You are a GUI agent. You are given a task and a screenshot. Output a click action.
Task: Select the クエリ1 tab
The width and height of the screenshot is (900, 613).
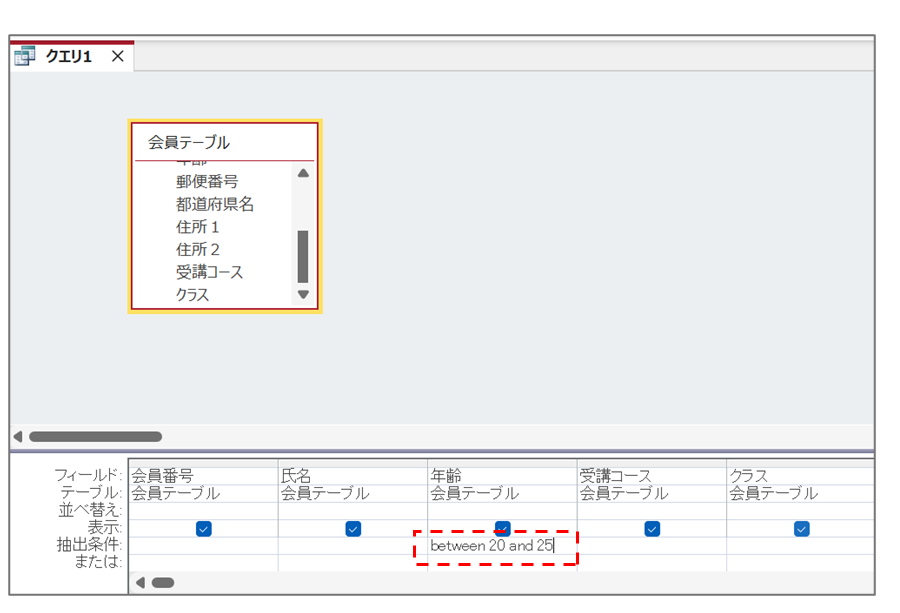pos(68,57)
